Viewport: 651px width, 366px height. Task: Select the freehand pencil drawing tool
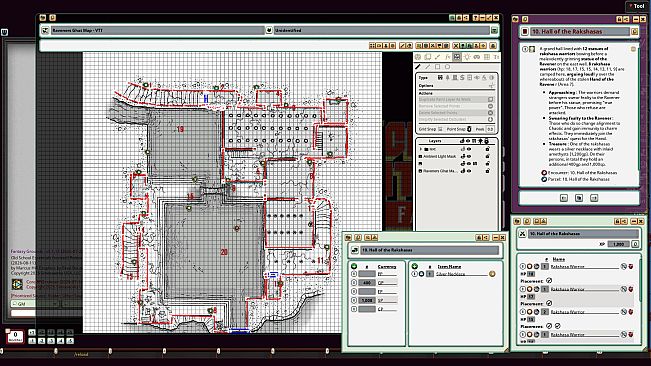pyautogui.click(x=418, y=67)
